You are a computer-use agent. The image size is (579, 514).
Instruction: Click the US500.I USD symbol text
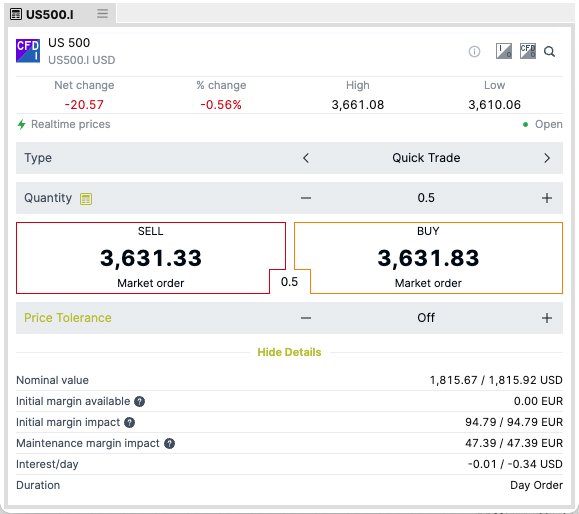82,60
